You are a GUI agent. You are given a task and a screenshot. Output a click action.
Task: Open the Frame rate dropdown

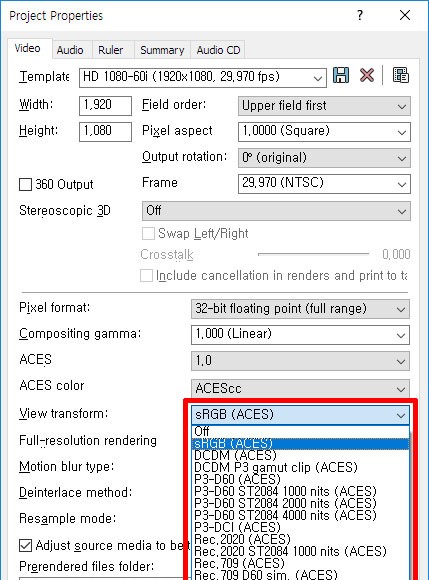[324, 184]
